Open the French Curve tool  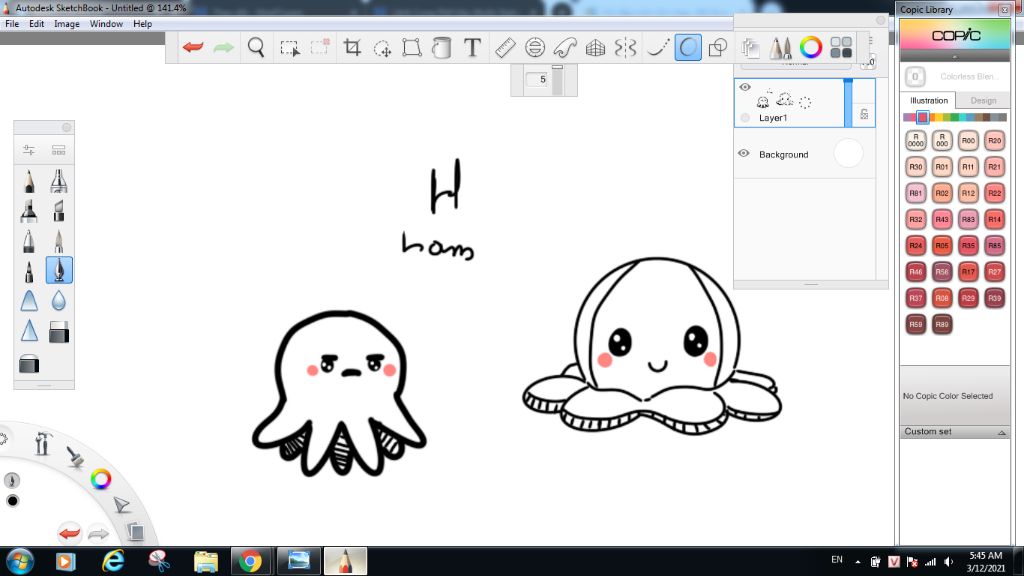click(565, 48)
